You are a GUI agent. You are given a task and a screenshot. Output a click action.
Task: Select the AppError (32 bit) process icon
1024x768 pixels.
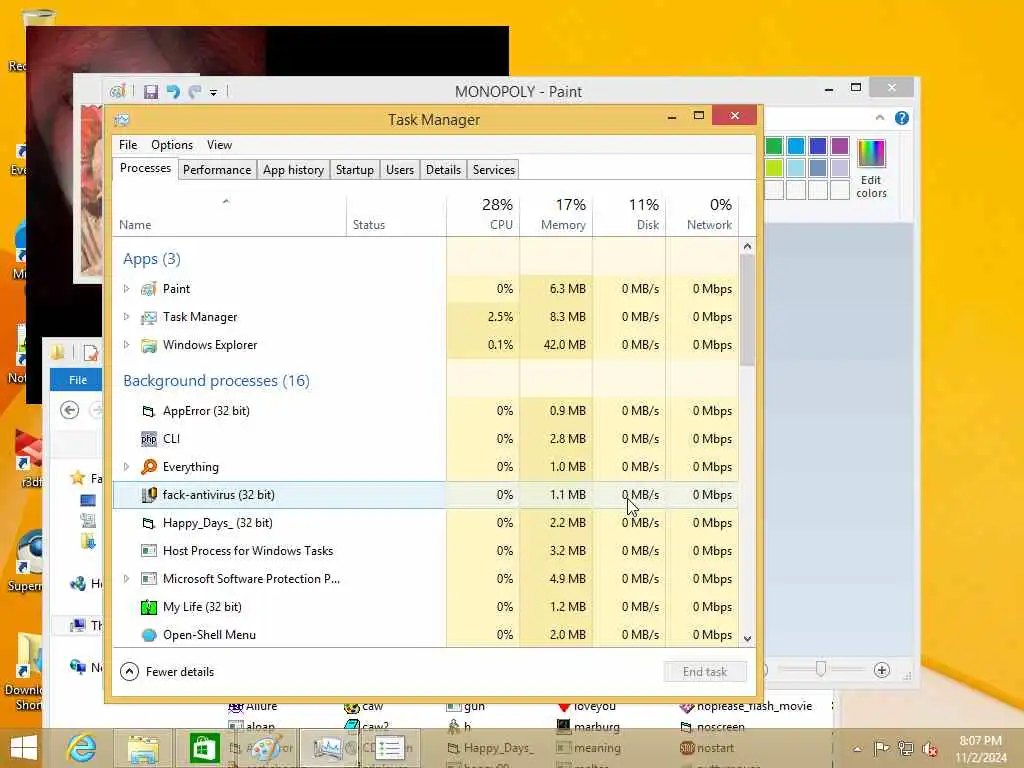pyautogui.click(x=149, y=411)
